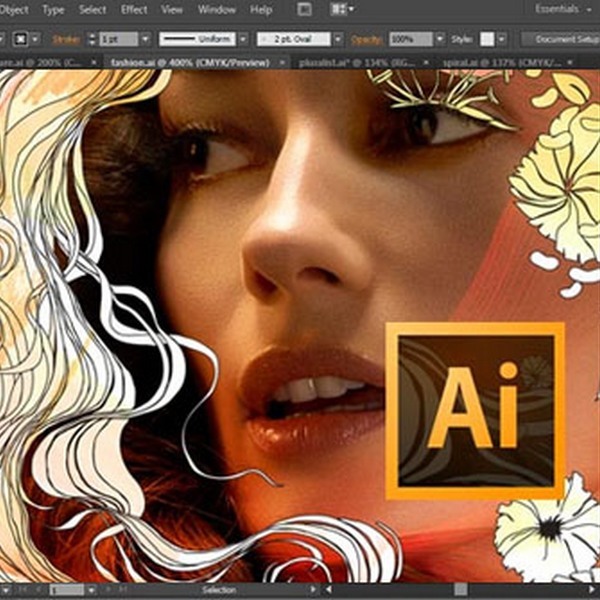Image resolution: width=600 pixels, height=600 pixels.
Task: Open the Window menu
Action: click(216, 10)
